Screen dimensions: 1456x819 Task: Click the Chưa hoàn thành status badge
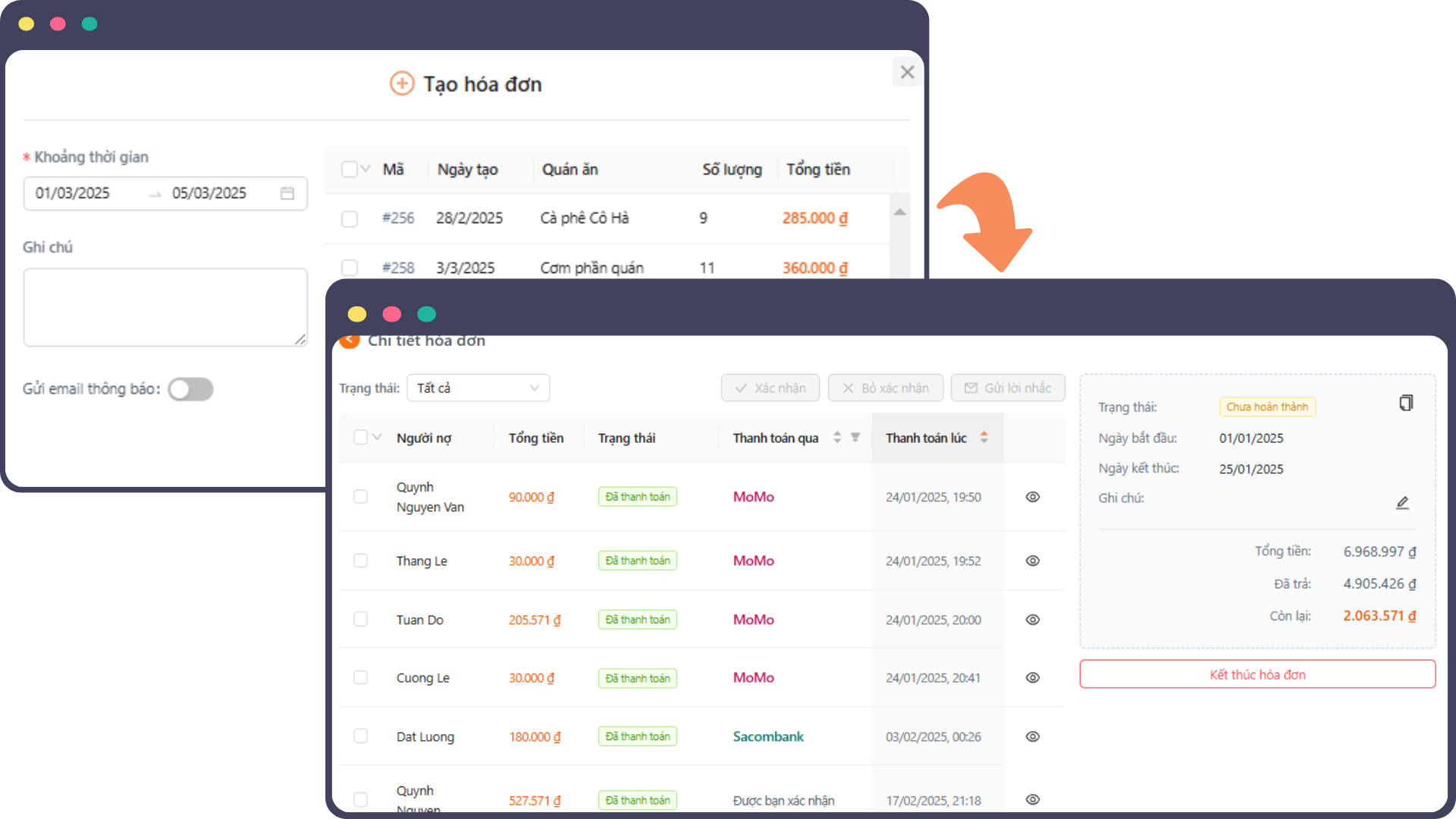(1267, 407)
